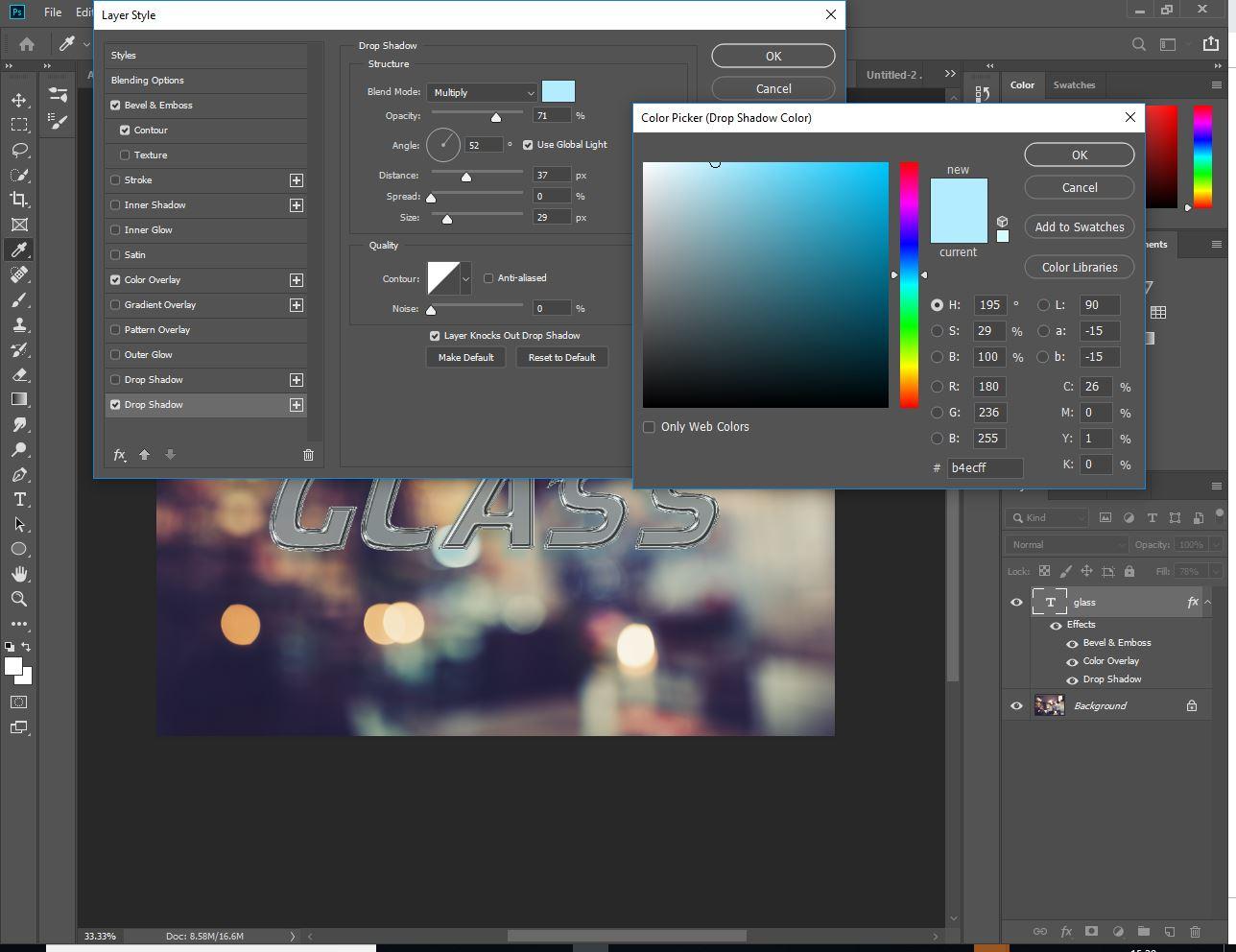Click the vertical hue slider bar
Screen dimensions: 1236x952
(909, 285)
